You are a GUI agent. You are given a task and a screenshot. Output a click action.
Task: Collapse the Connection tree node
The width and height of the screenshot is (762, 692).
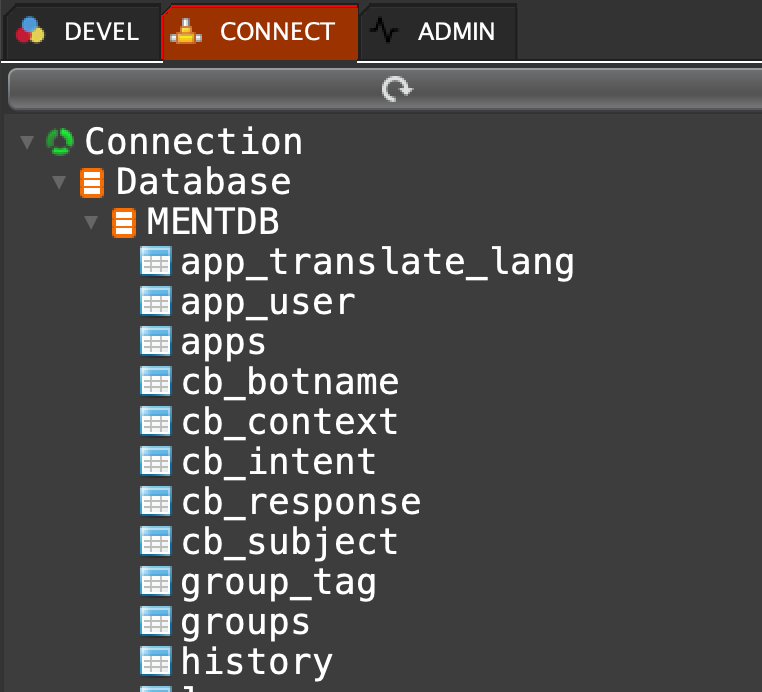tap(27, 142)
